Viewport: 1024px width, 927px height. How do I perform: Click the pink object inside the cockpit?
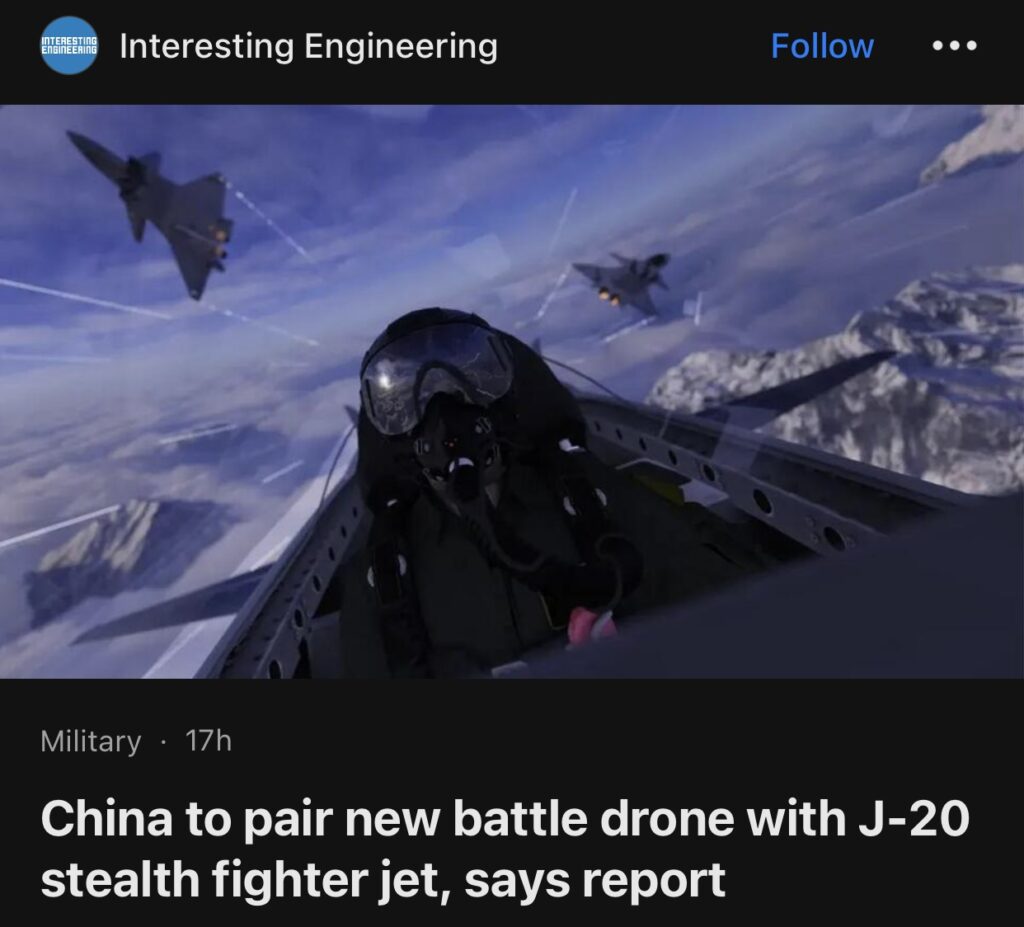(591, 625)
